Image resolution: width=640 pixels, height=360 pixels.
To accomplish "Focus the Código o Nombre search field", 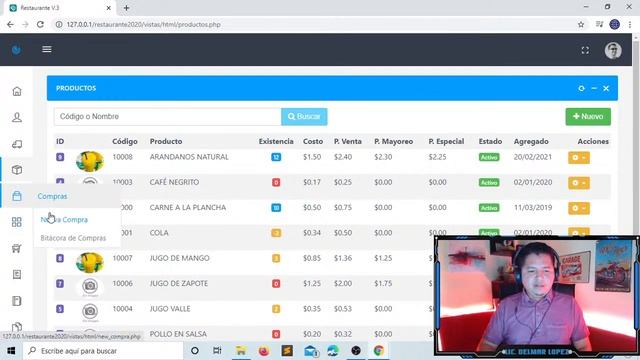I will [x=167, y=117].
